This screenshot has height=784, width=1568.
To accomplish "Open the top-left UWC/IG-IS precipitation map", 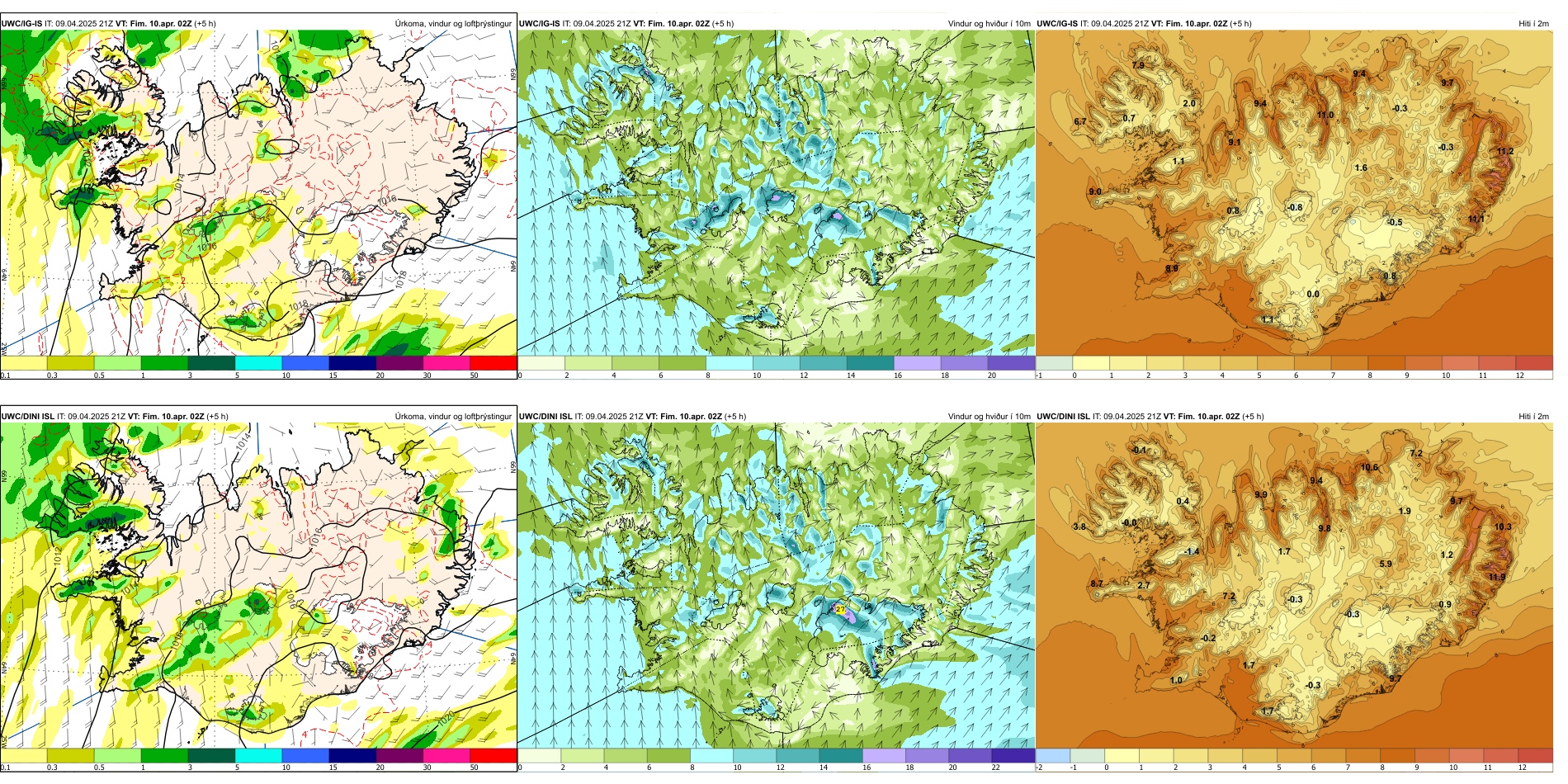I will (258, 192).
